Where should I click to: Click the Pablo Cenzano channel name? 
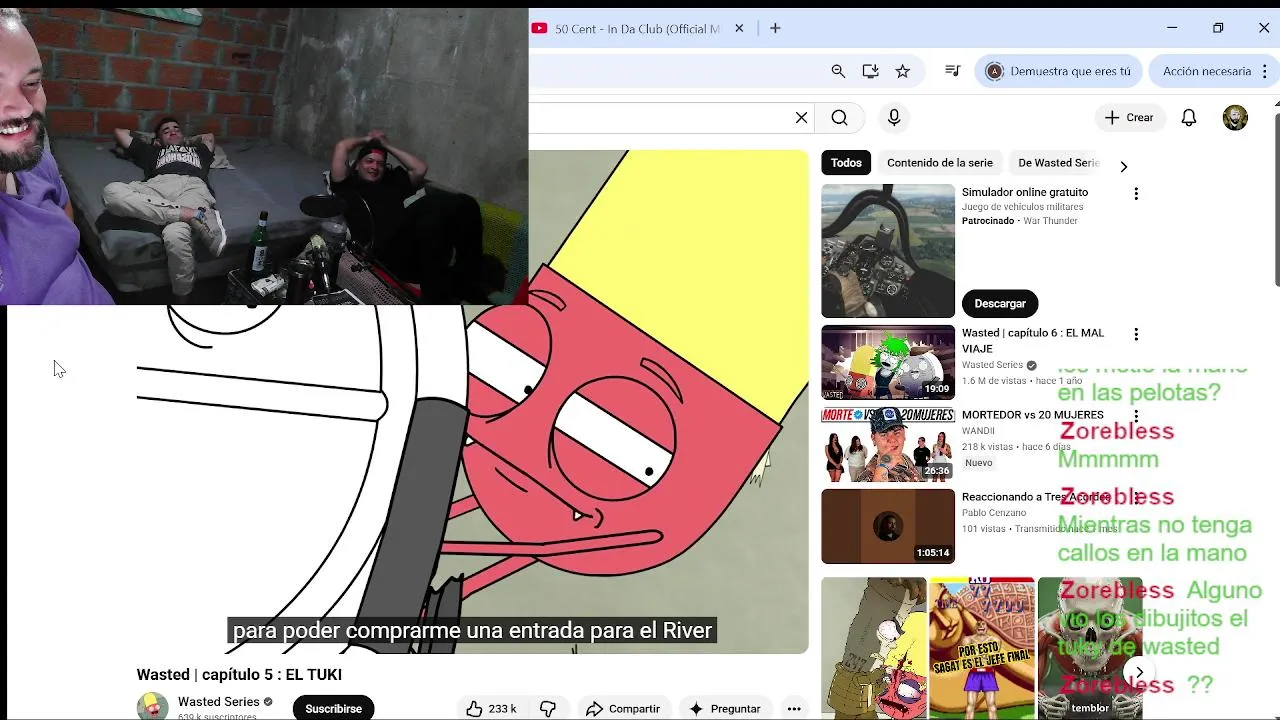[x=994, y=513]
